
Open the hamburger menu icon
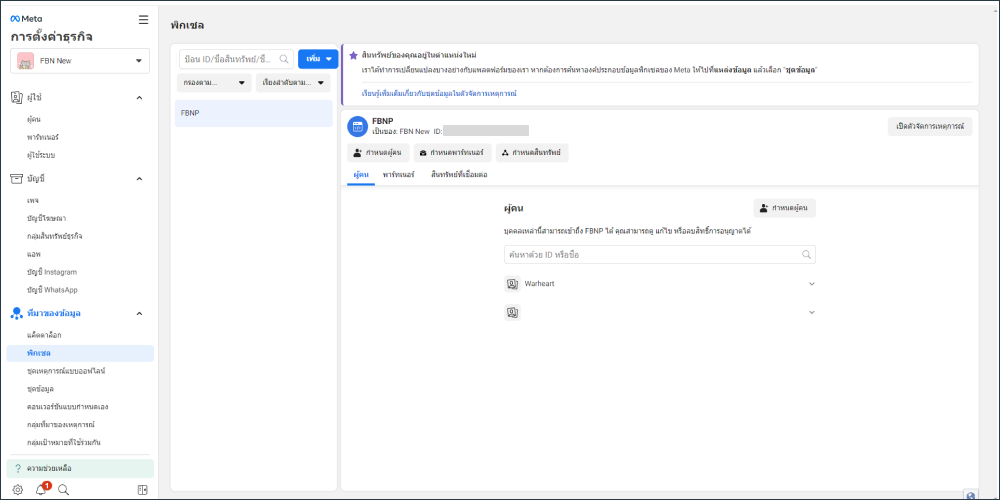click(x=143, y=20)
